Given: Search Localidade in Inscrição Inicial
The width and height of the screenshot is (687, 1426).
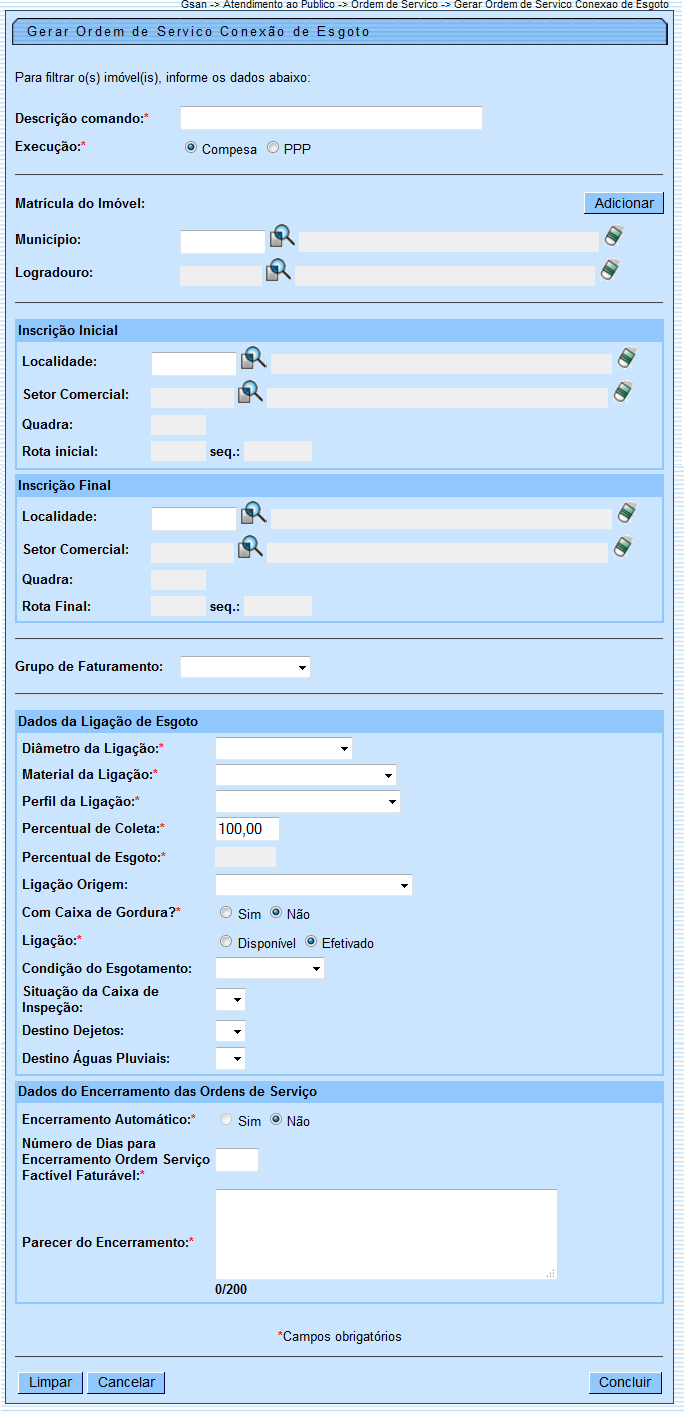Looking at the screenshot, I should [254, 359].
